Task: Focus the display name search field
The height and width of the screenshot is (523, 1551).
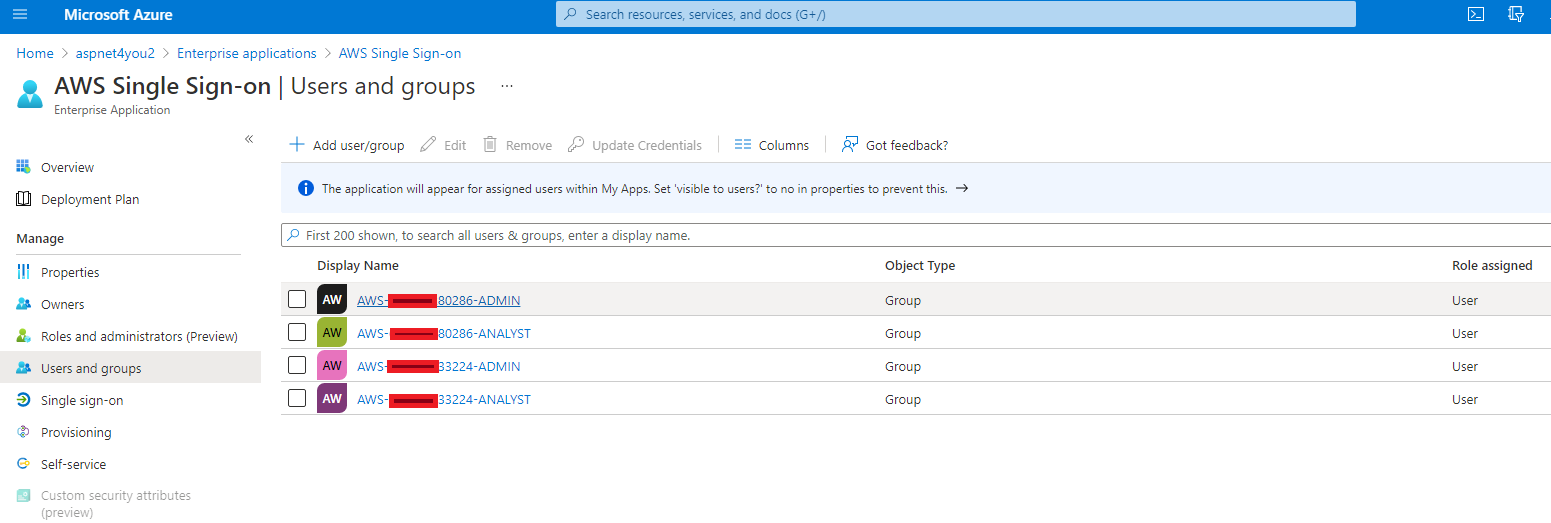Action: 916,235
